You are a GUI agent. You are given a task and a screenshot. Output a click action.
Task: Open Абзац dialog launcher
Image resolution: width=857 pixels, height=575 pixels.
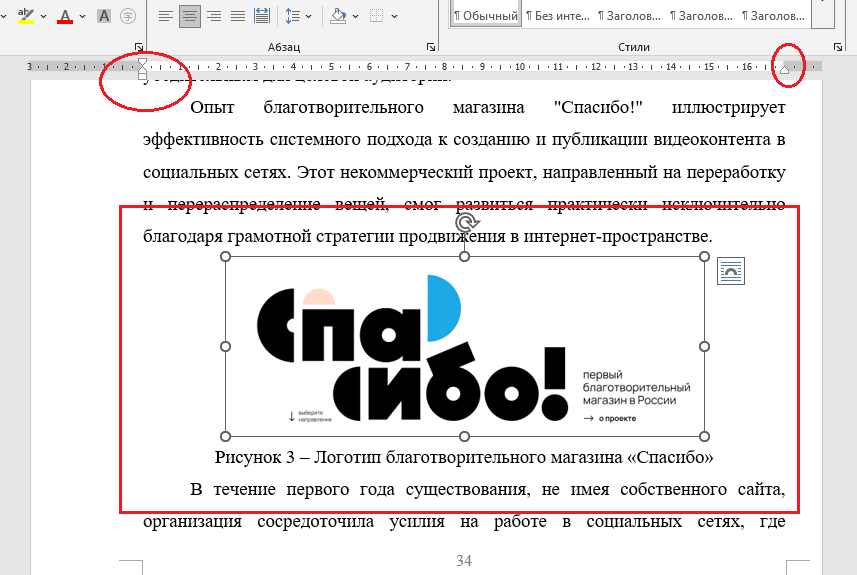coord(431,48)
